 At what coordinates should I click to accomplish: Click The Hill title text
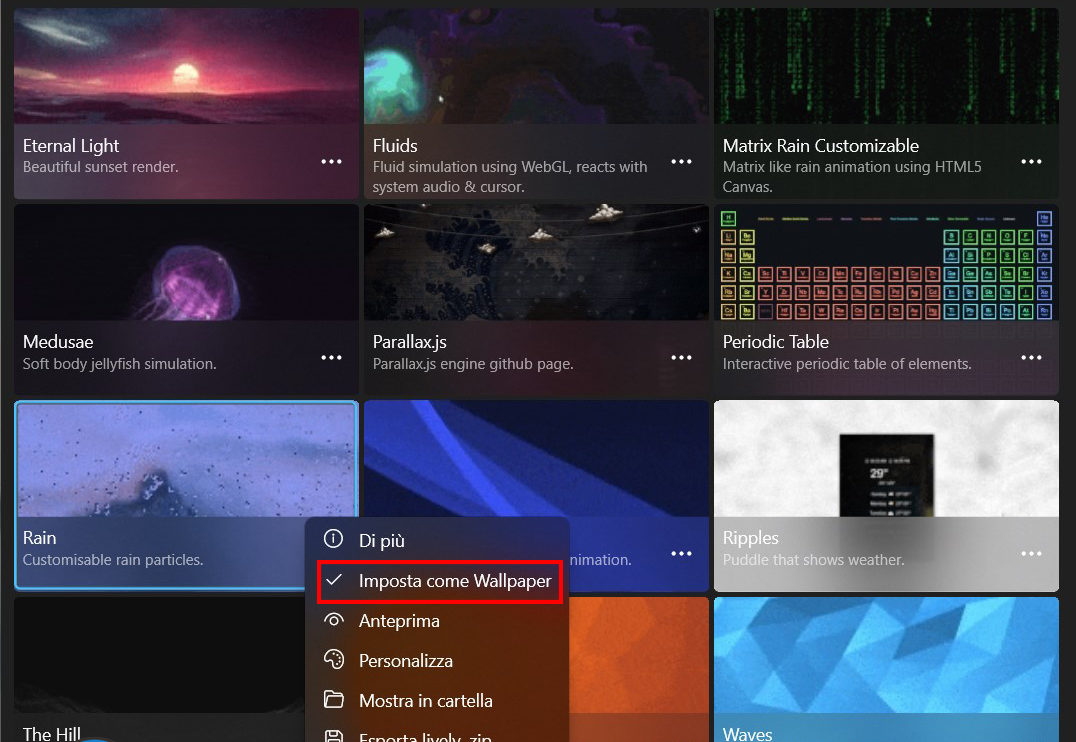click(x=51, y=734)
